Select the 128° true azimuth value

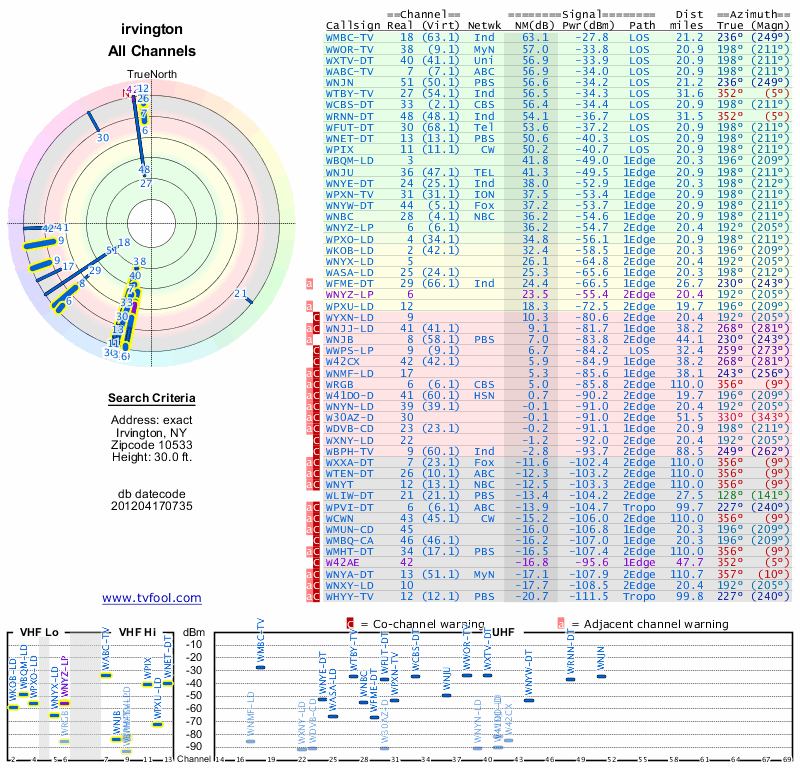coord(730,496)
